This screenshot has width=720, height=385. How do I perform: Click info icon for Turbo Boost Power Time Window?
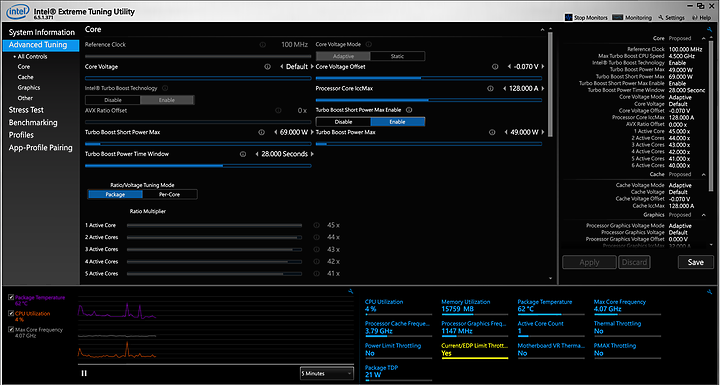point(243,154)
